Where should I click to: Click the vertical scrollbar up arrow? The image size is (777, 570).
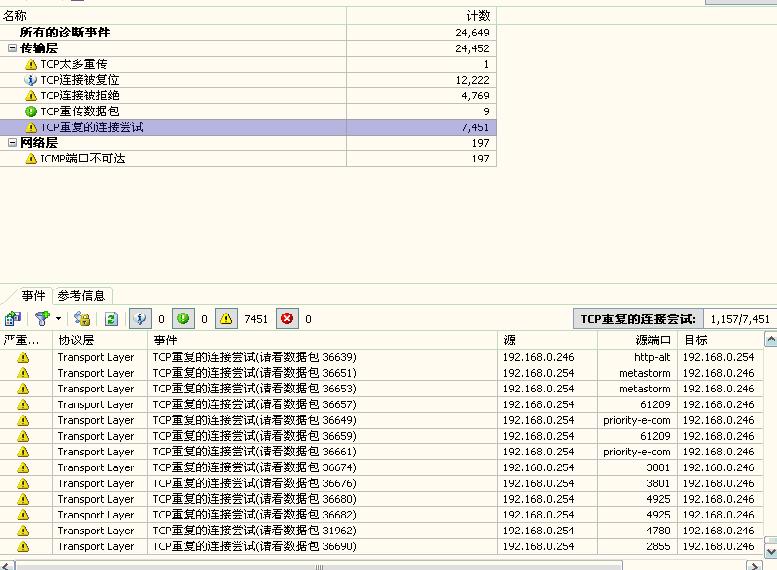pyautogui.click(x=771, y=340)
